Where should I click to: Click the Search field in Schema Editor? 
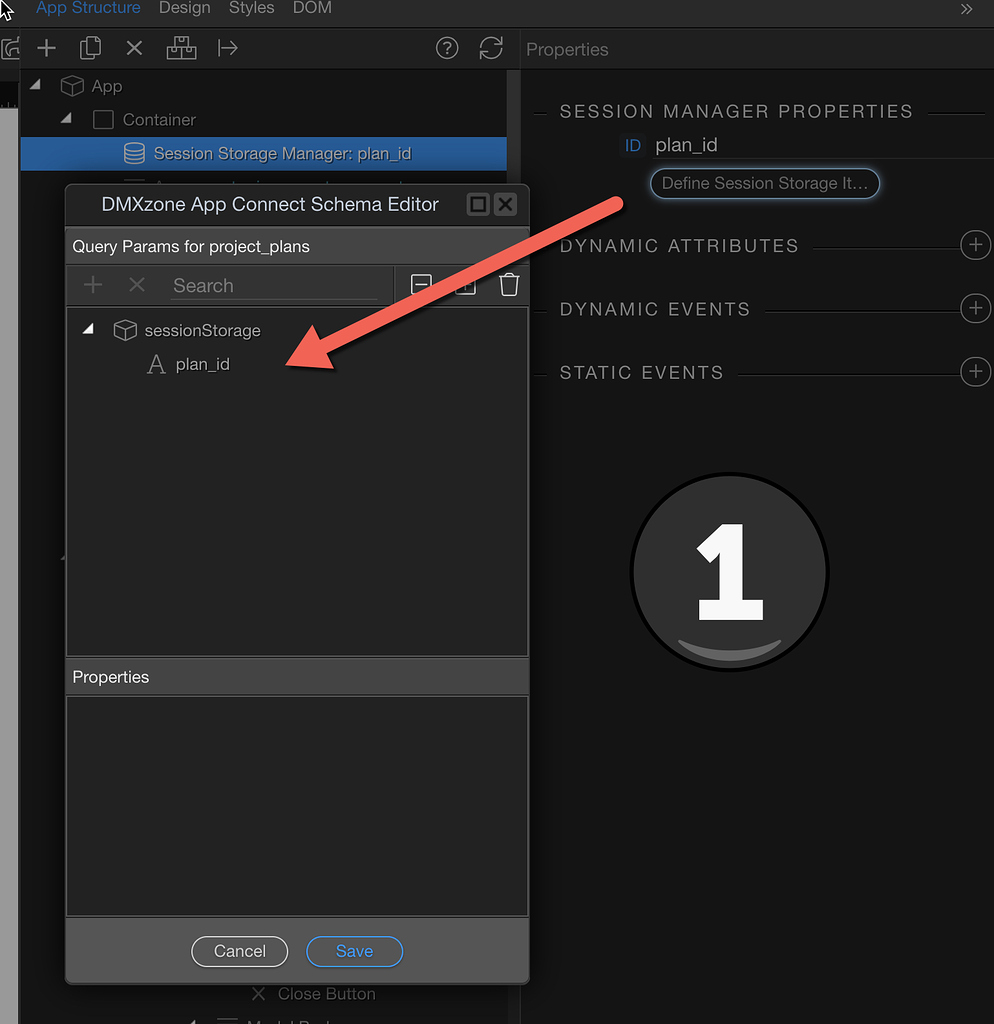pos(274,286)
